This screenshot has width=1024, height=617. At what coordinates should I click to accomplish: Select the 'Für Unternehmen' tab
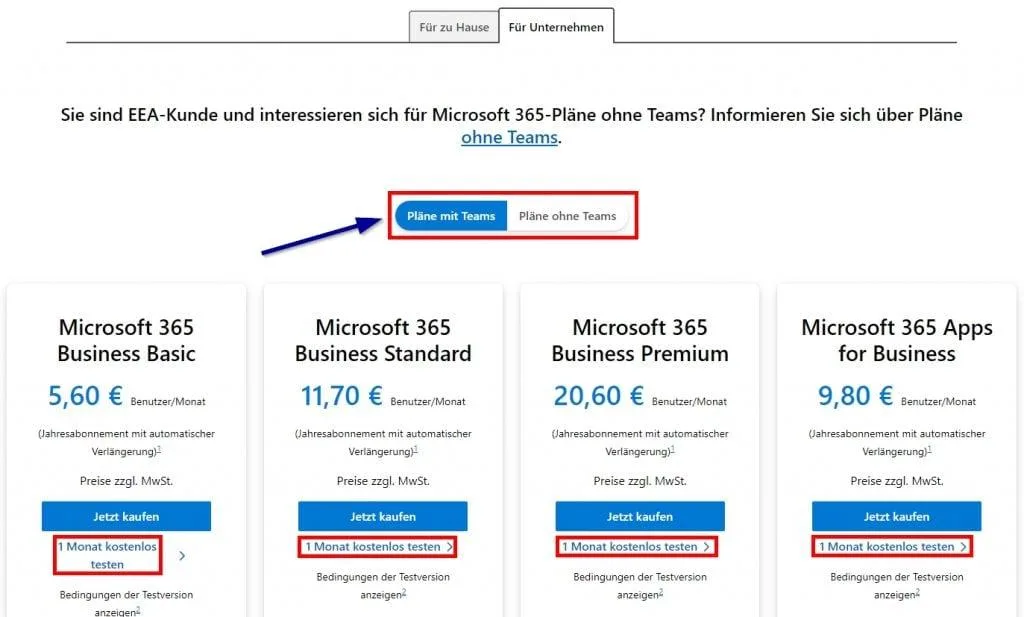(556, 27)
